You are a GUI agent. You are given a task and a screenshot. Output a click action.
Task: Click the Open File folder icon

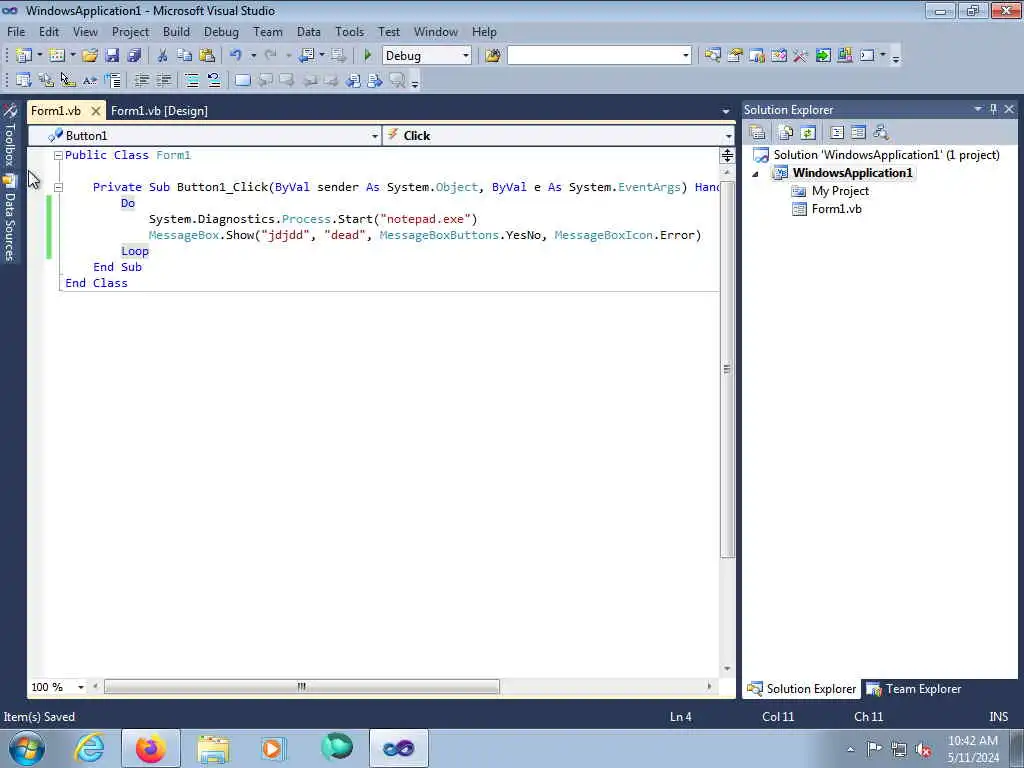[x=89, y=56]
